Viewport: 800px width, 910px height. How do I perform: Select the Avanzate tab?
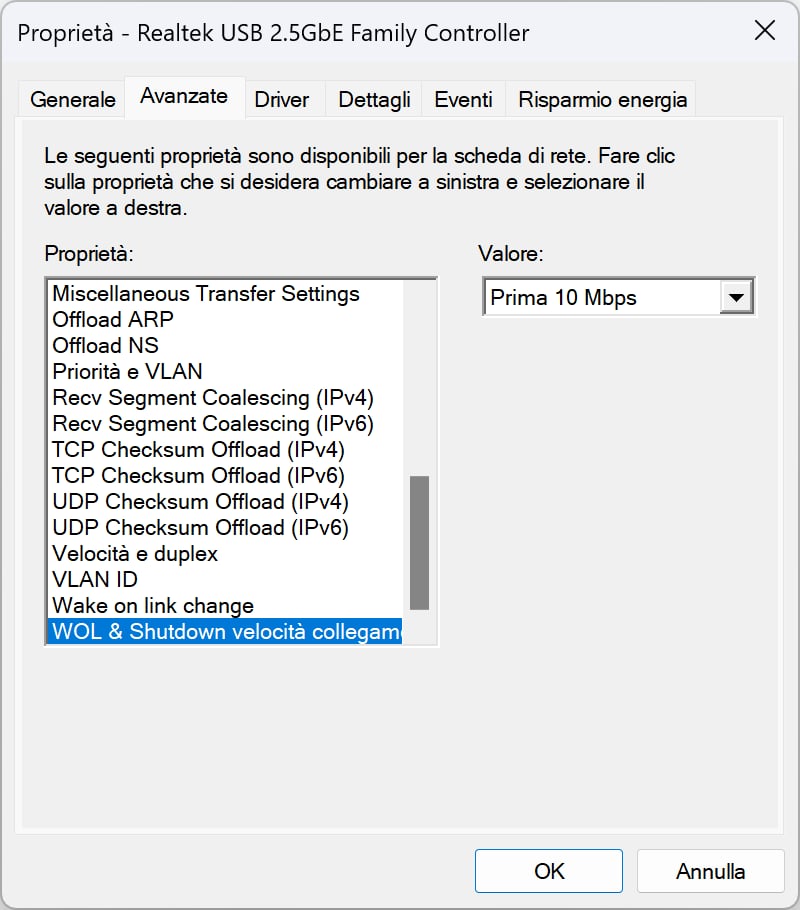pos(184,96)
